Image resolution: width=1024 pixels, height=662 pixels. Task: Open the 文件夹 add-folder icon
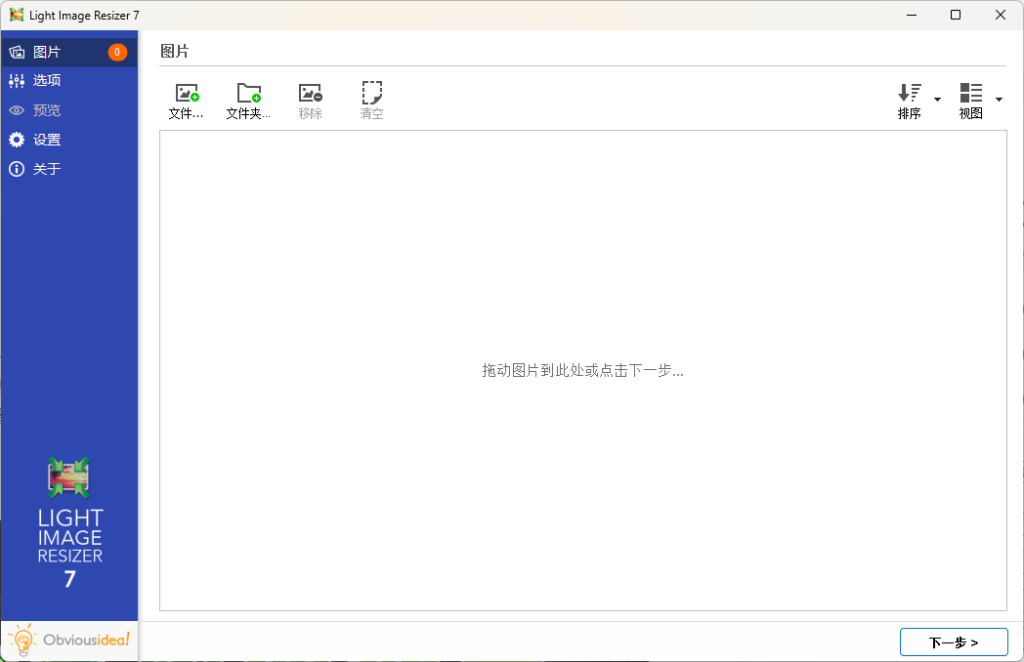point(248,92)
